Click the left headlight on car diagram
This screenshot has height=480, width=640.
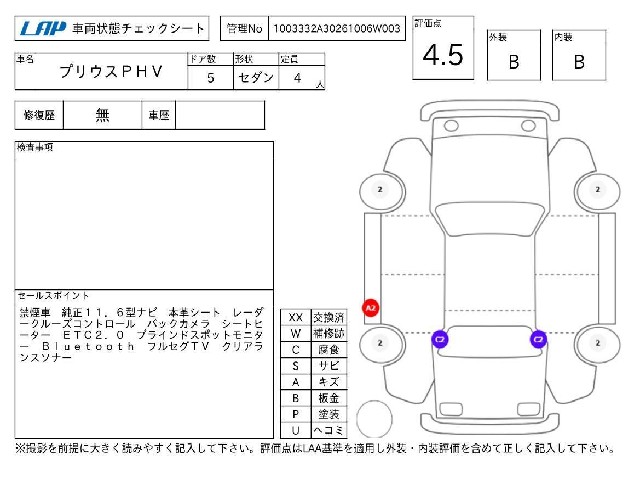click(x=451, y=125)
